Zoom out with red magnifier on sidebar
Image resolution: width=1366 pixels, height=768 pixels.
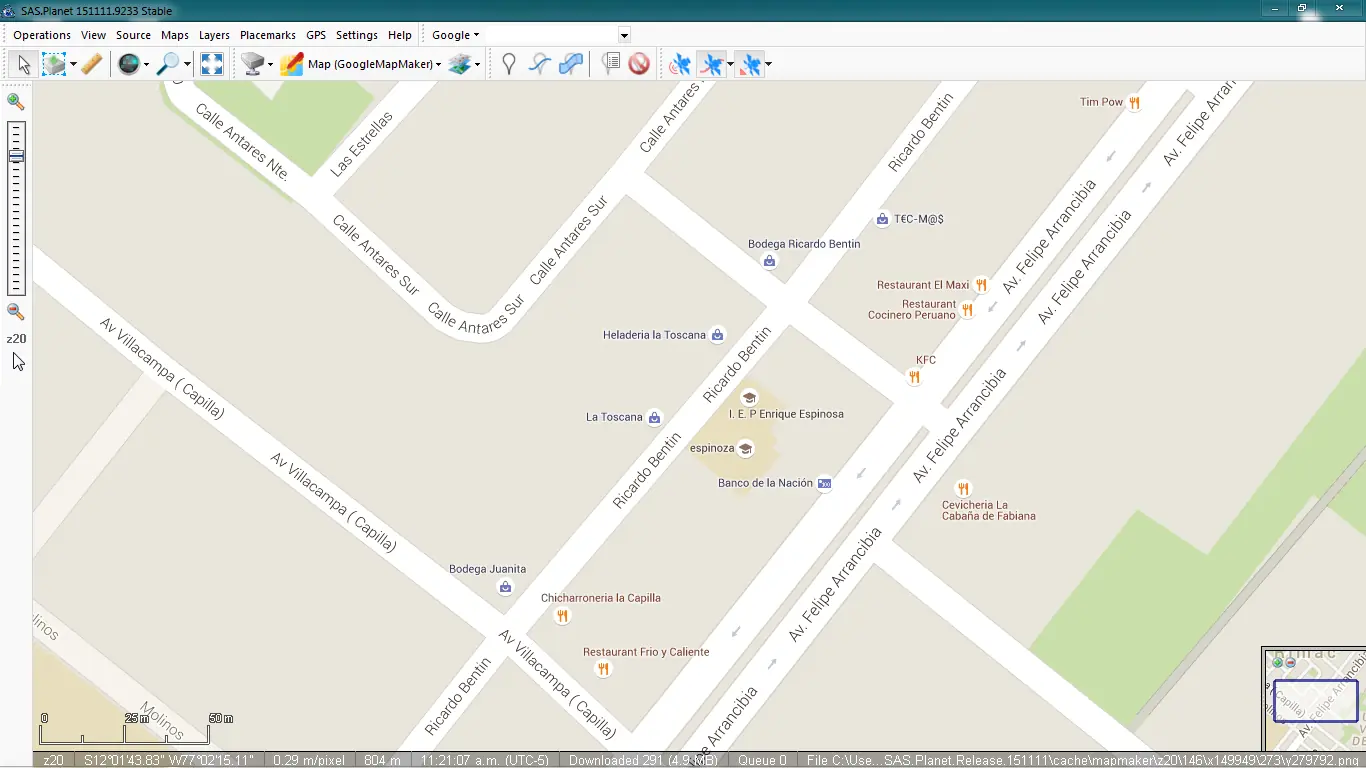[15, 311]
